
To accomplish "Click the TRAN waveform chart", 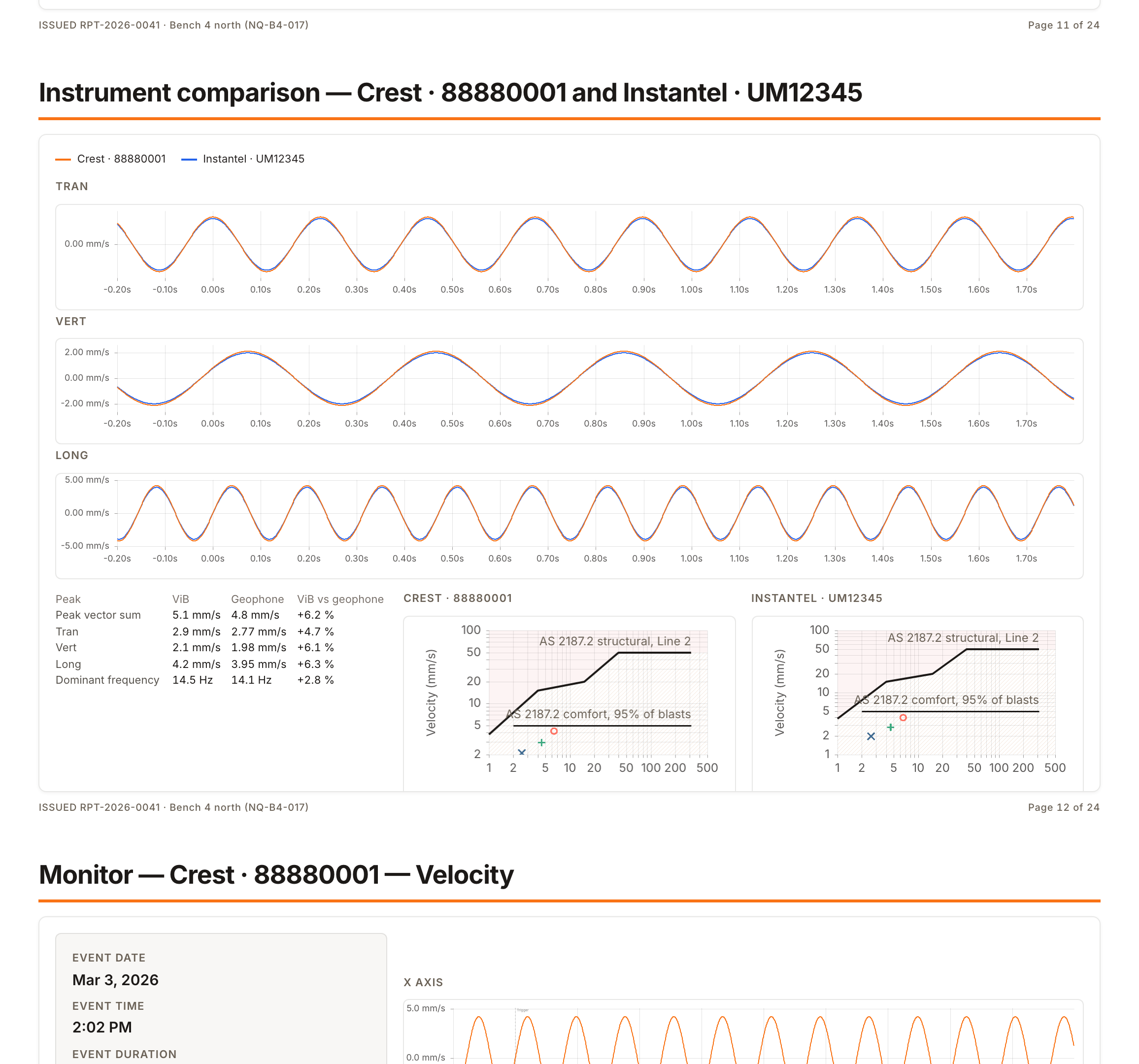I will [569, 257].
